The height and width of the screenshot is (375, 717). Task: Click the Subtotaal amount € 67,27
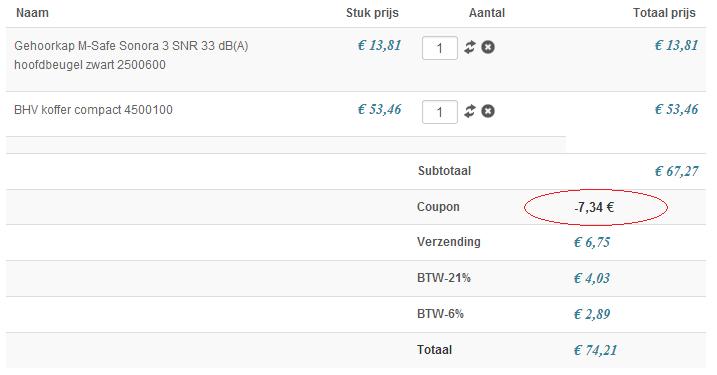click(x=676, y=171)
